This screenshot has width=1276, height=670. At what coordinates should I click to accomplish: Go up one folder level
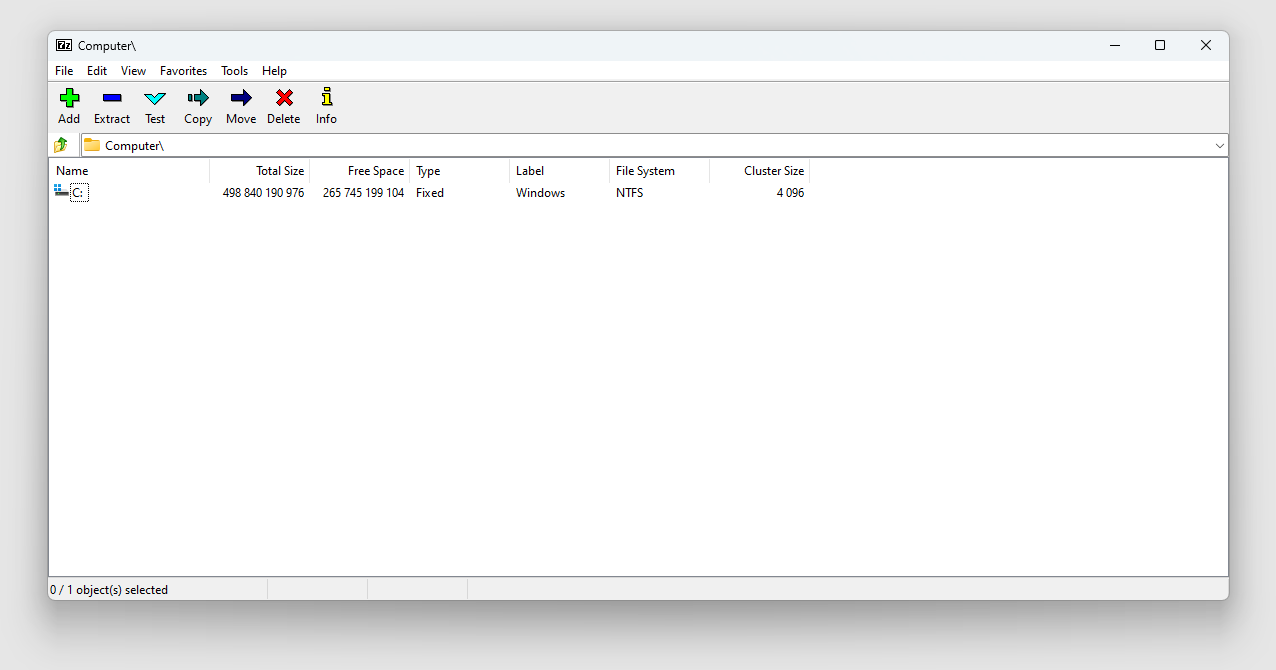coord(61,145)
